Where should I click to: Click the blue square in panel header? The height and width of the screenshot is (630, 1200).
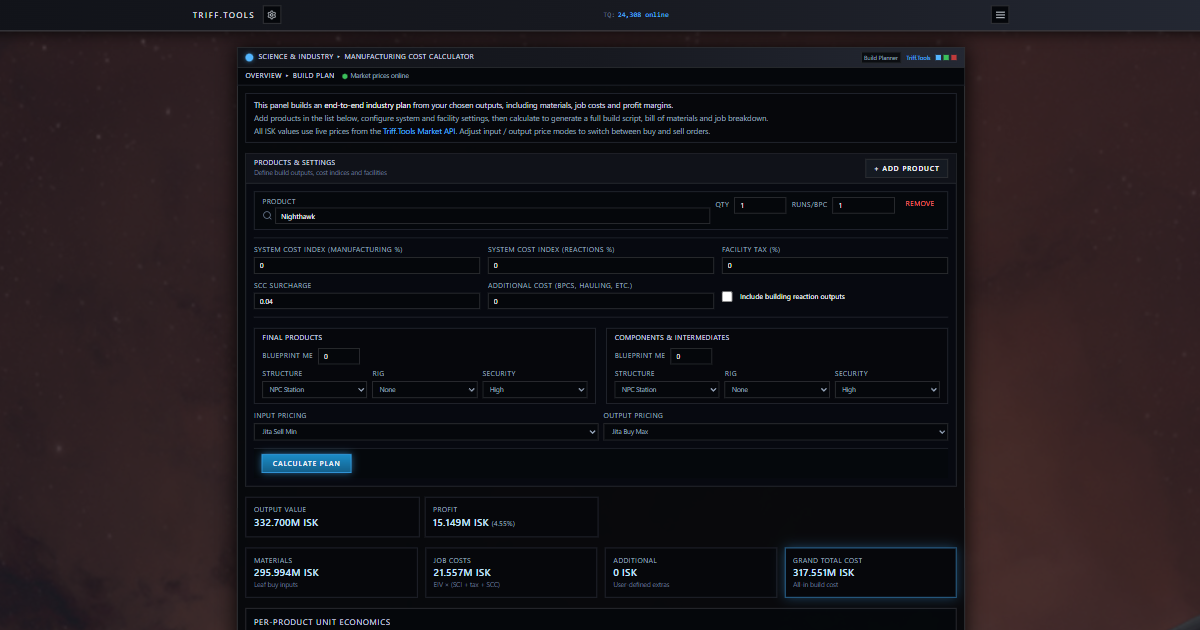[938, 58]
